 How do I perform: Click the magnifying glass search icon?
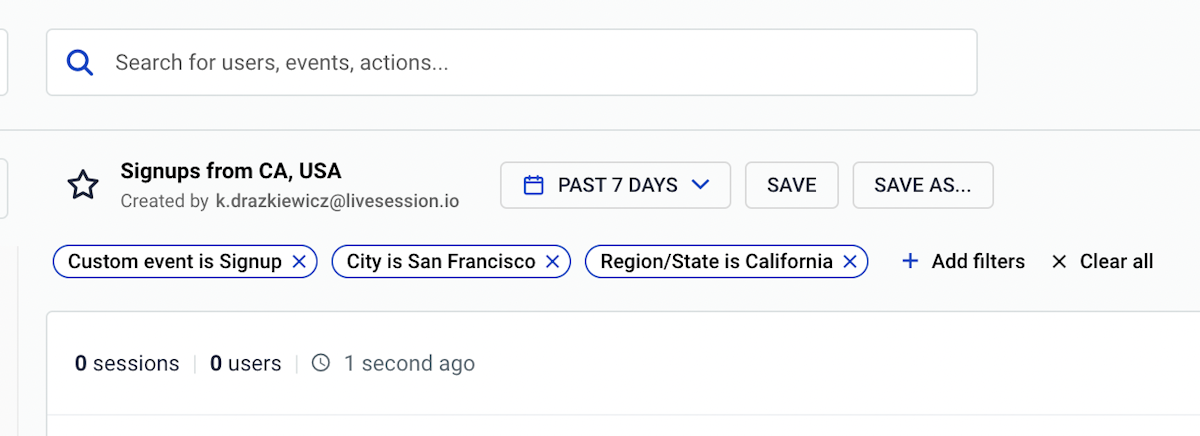(80, 63)
